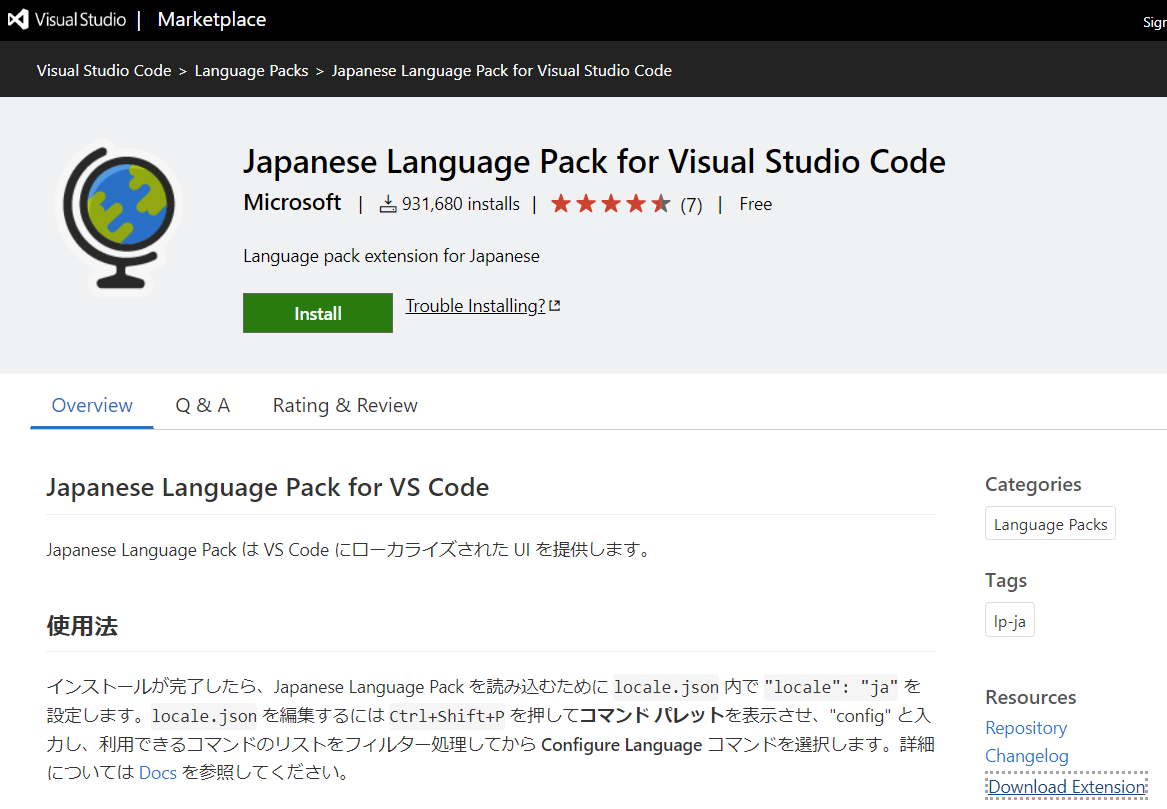Open the Rating & Review tab
This screenshot has width=1167, height=809.
345,406
